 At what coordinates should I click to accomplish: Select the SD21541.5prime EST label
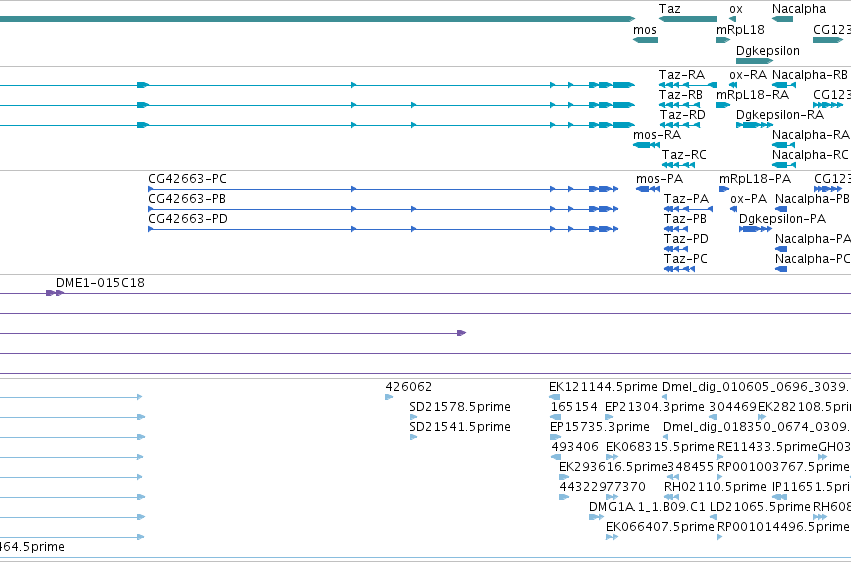click(x=460, y=427)
